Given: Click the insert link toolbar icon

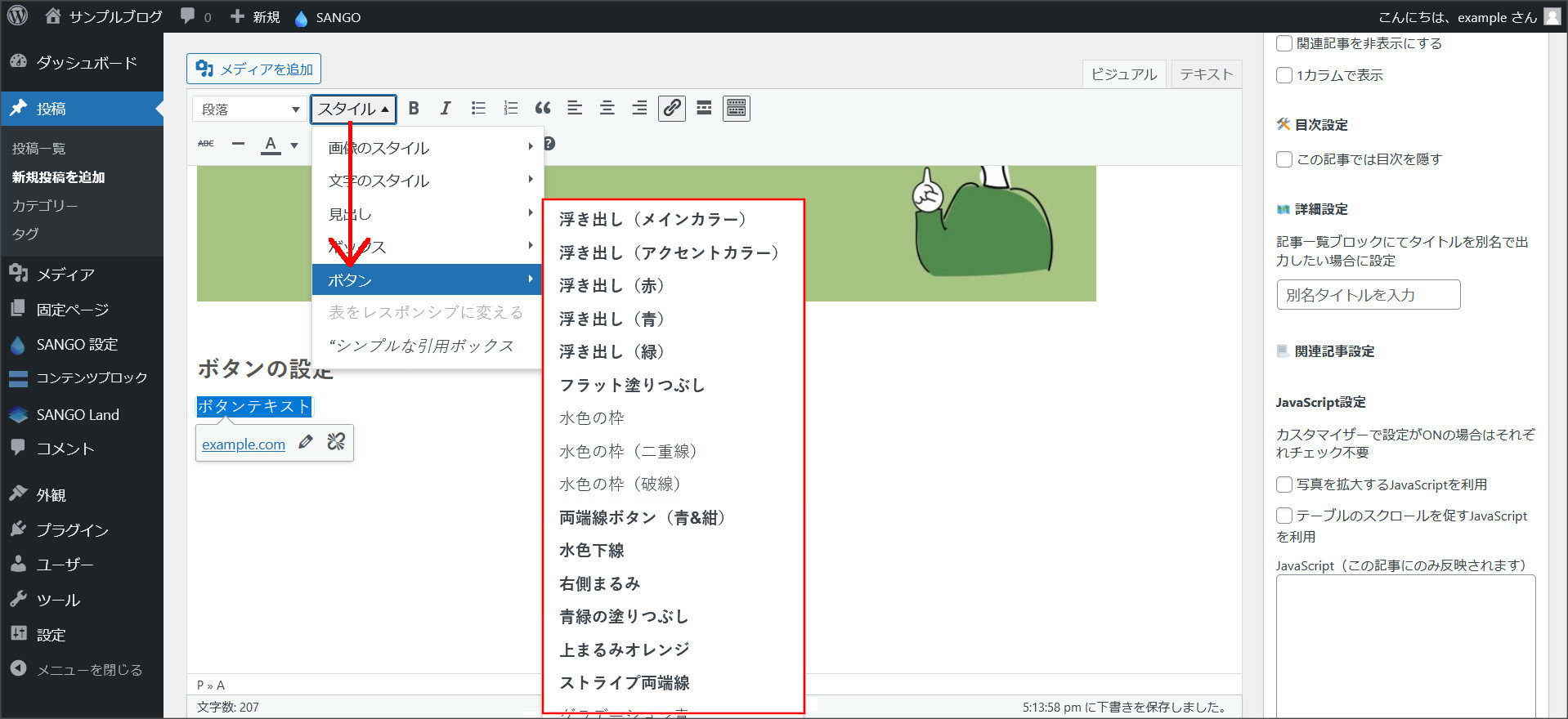Looking at the screenshot, I should pyautogui.click(x=672, y=109).
